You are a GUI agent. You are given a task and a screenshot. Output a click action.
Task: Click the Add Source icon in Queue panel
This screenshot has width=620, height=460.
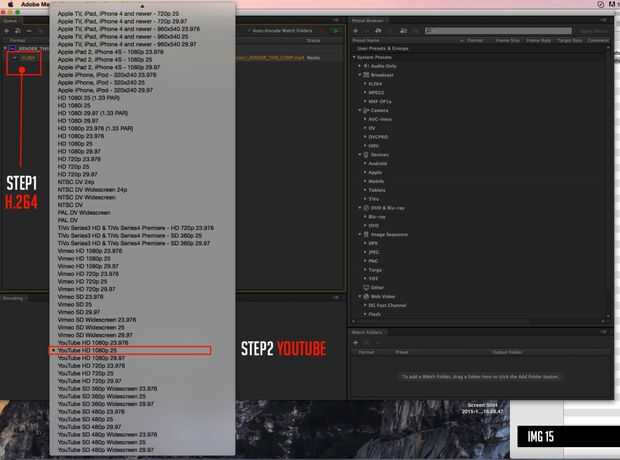[7, 31]
